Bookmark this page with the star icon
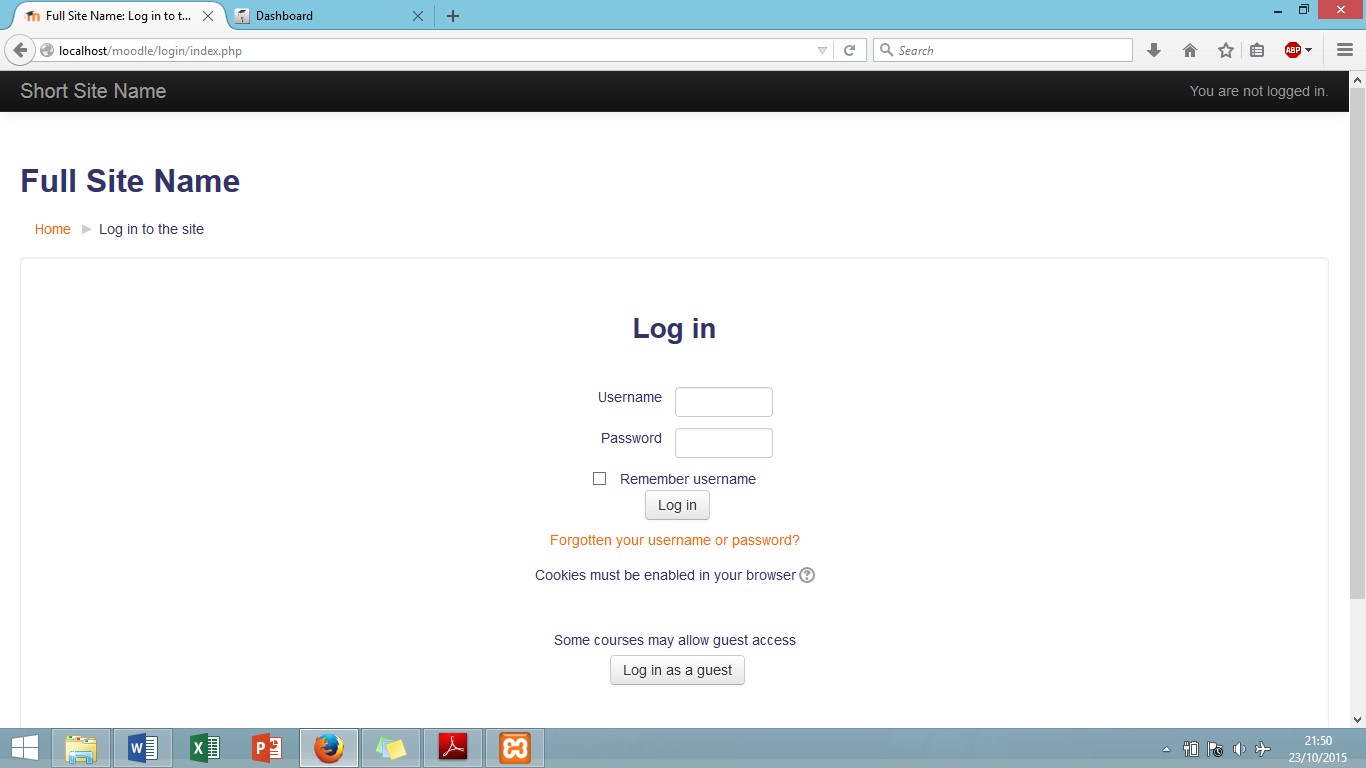Screen dimensions: 1366x768 click(x=1225, y=50)
